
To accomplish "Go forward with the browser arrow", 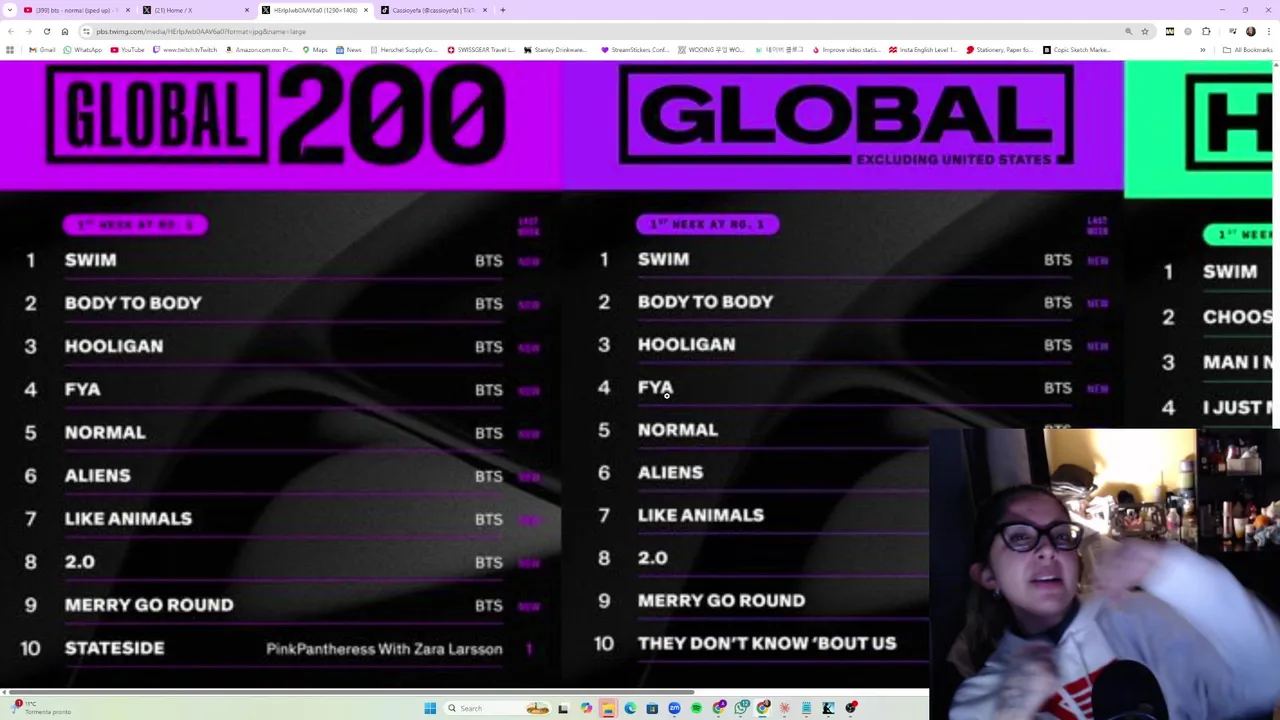I will (x=28, y=31).
